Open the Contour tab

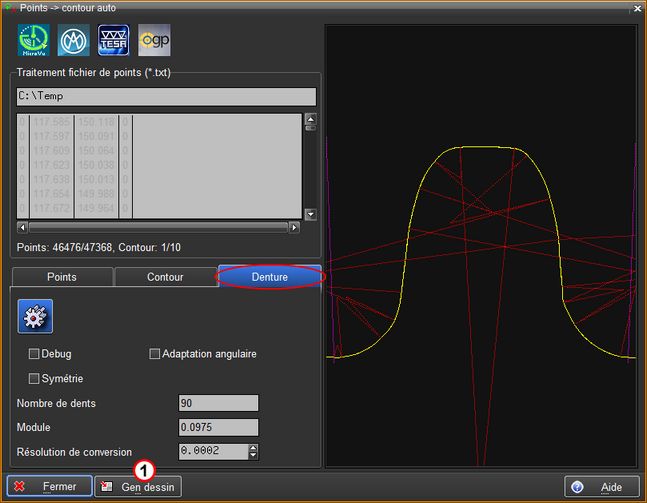pos(165,277)
